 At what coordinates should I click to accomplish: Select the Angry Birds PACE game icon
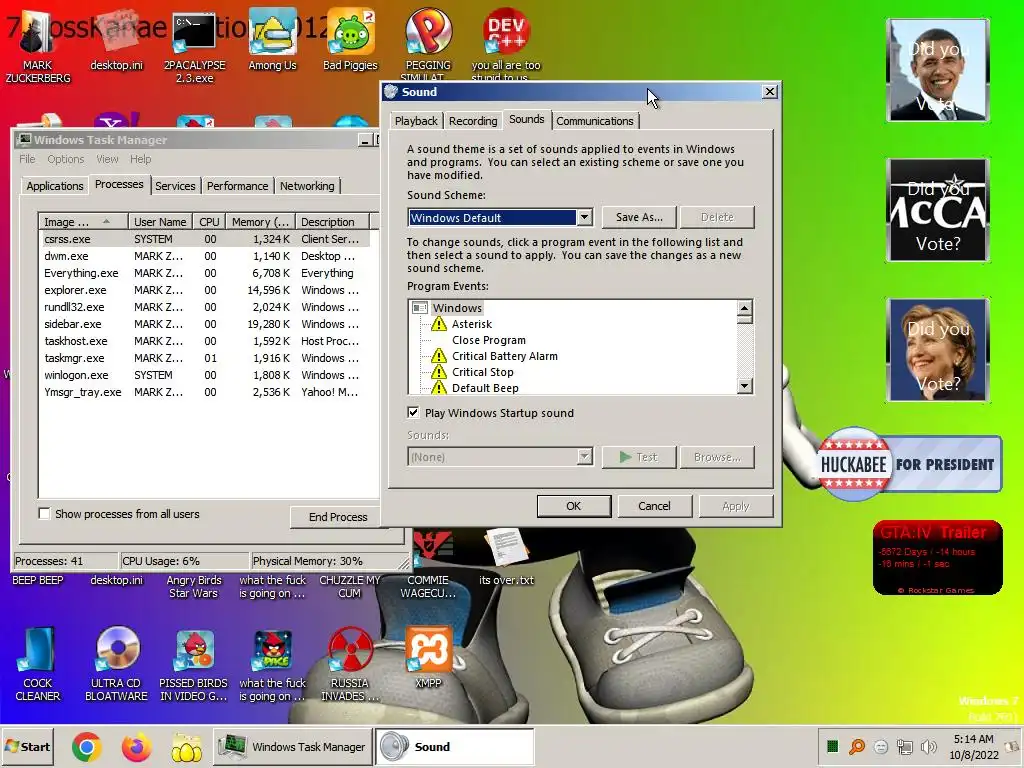272,650
